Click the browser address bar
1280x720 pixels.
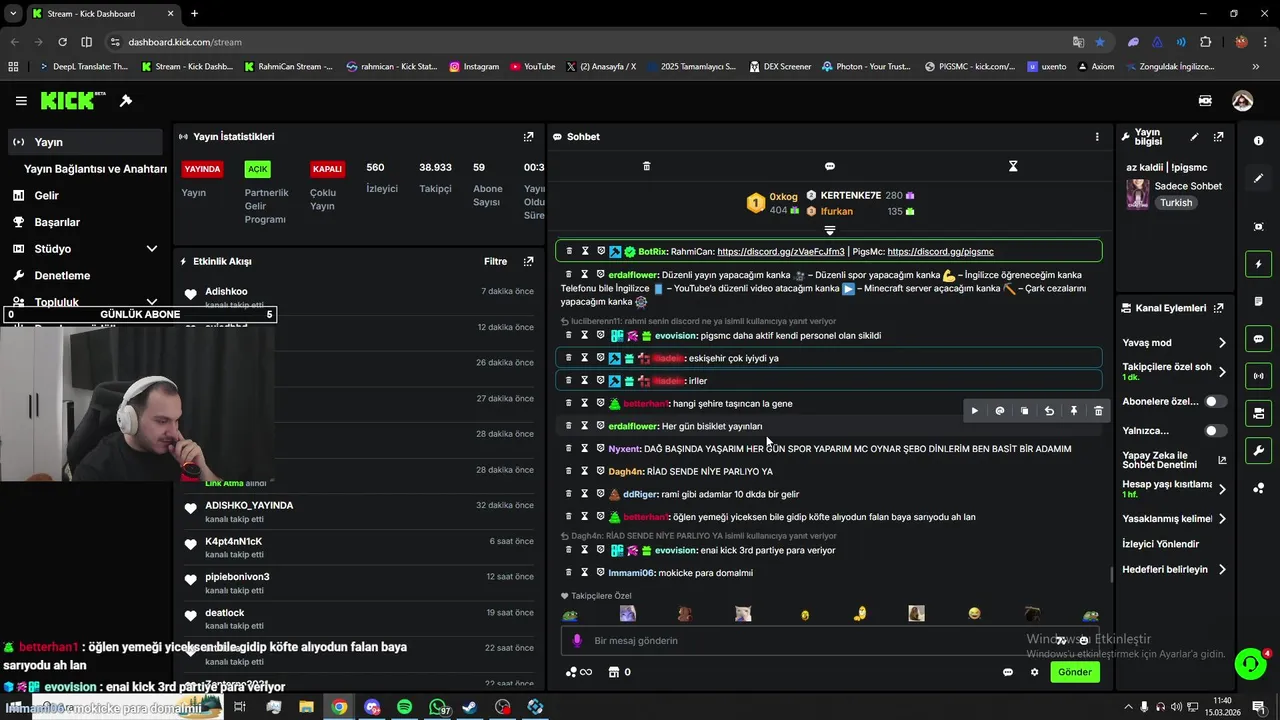[585, 42]
